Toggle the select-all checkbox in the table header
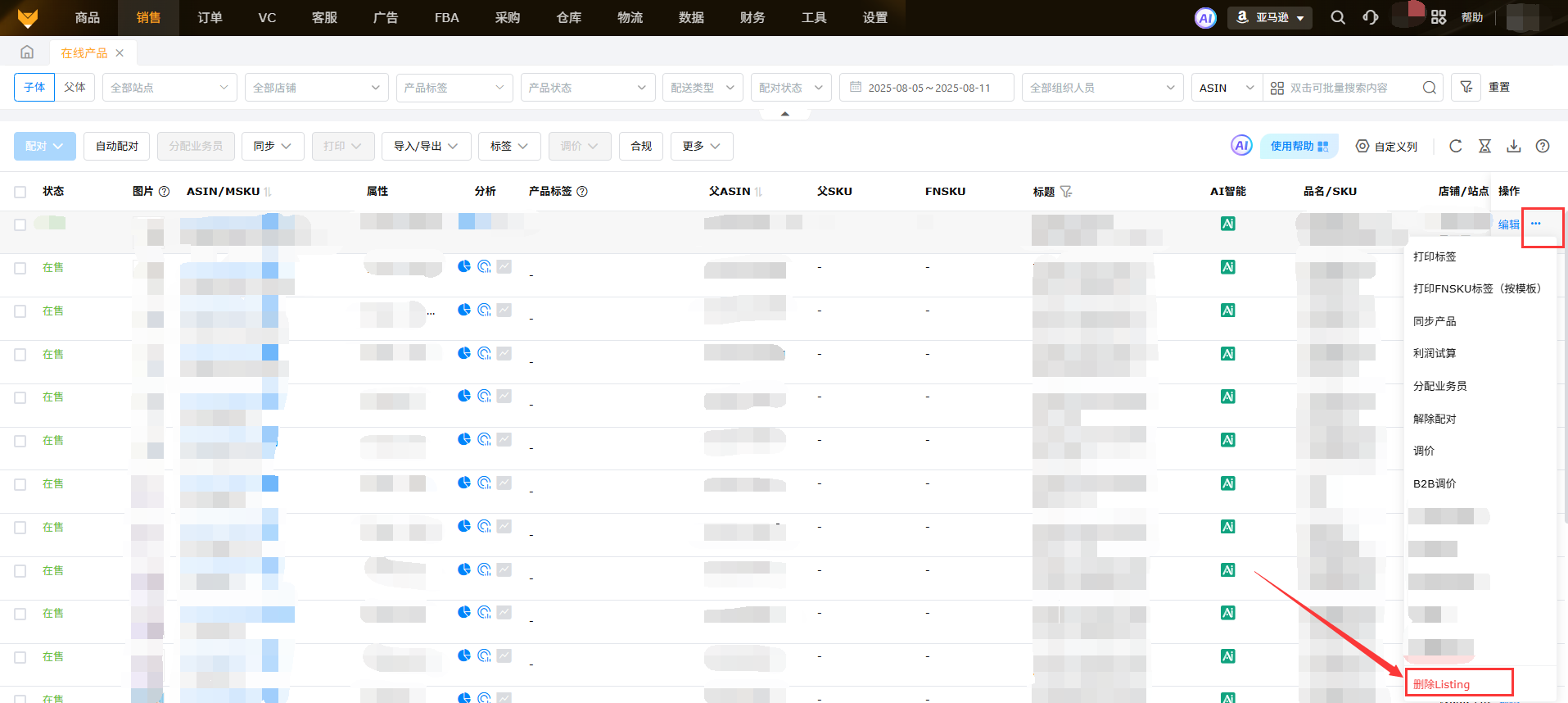 20,192
